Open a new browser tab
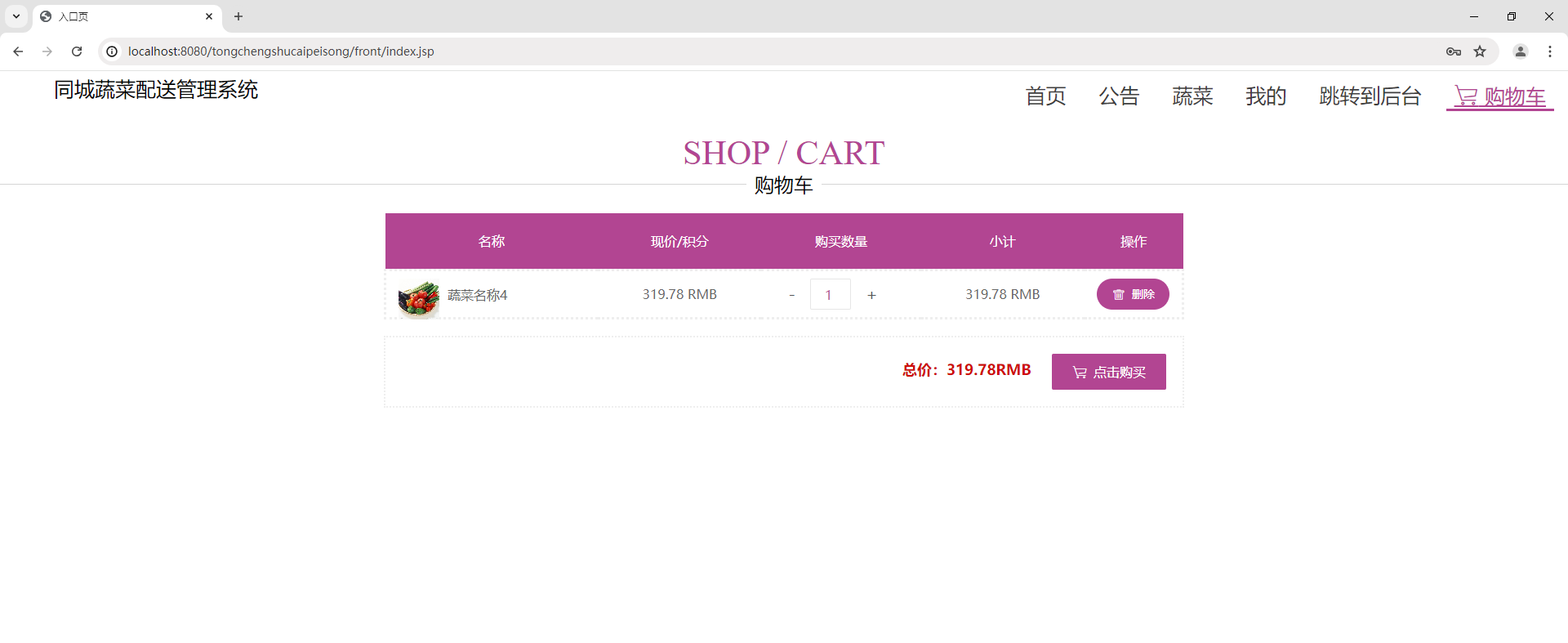 238,16
